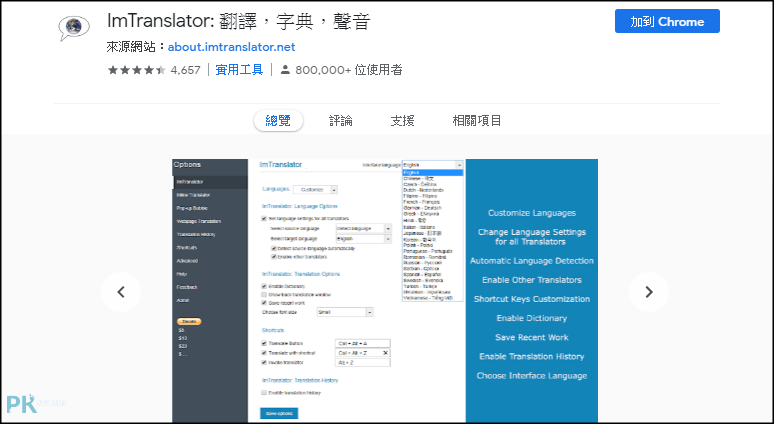This screenshot has height=424, width=774.
Task: Toggle the Translate Button shortcut checkbox
Action: coord(264,343)
